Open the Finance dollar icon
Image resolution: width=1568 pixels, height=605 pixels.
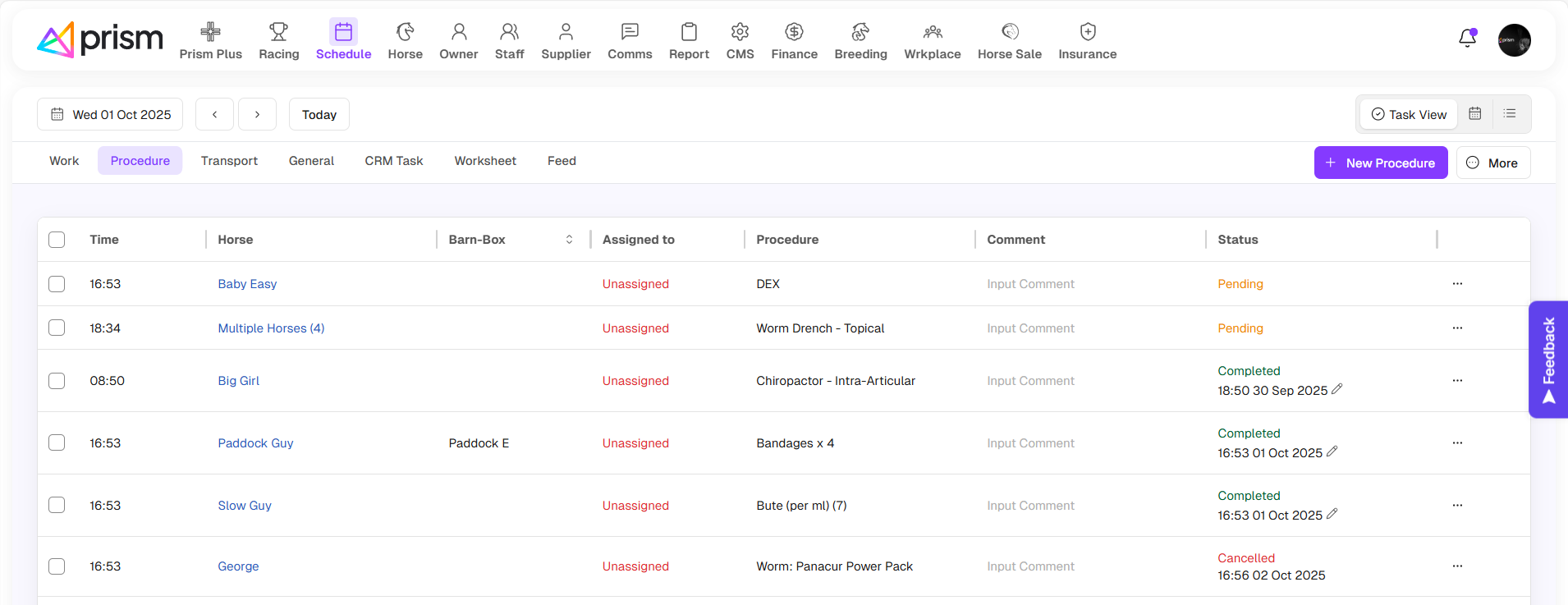click(793, 32)
